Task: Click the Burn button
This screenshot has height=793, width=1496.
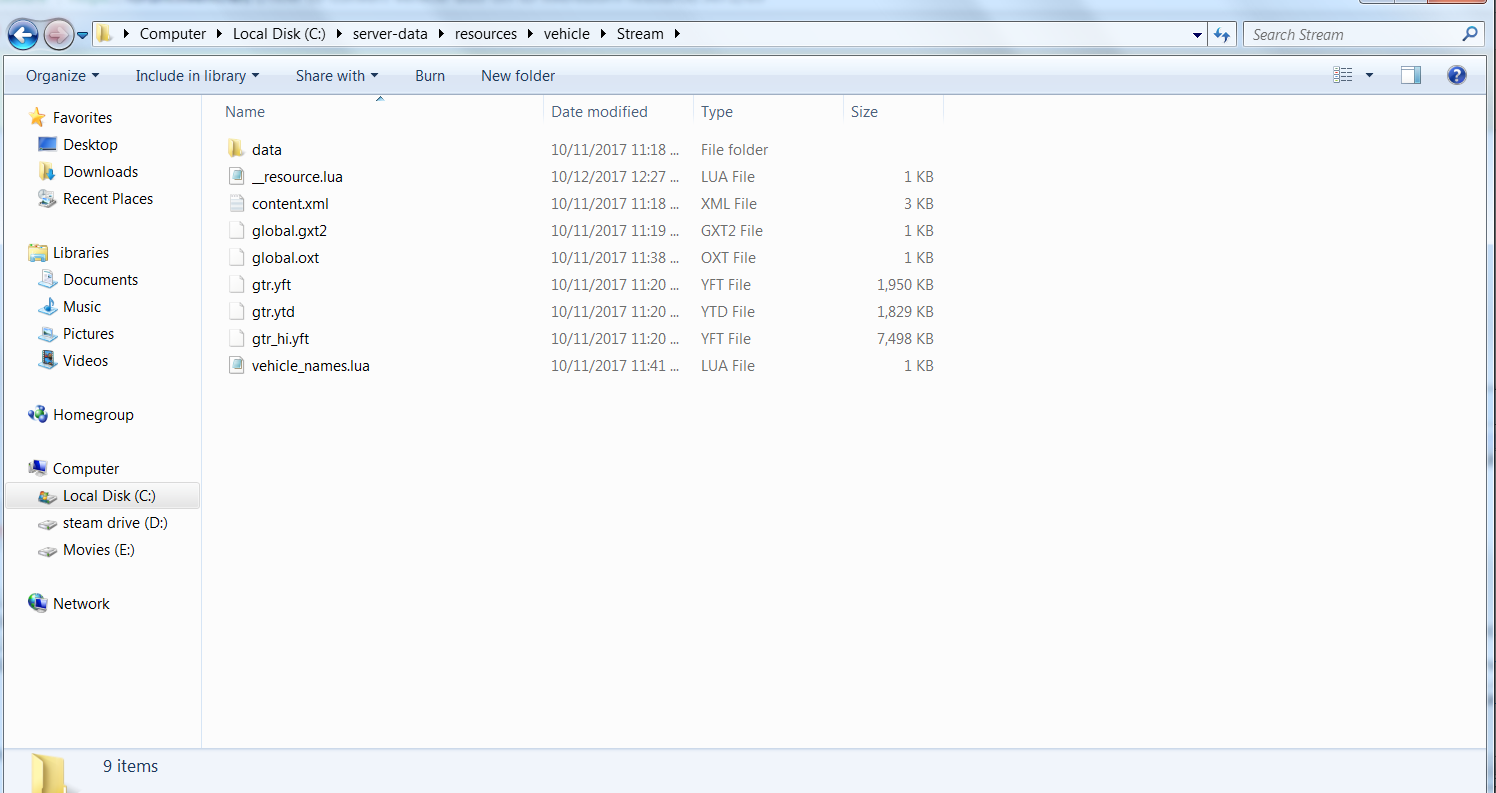Action: coord(430,76)
